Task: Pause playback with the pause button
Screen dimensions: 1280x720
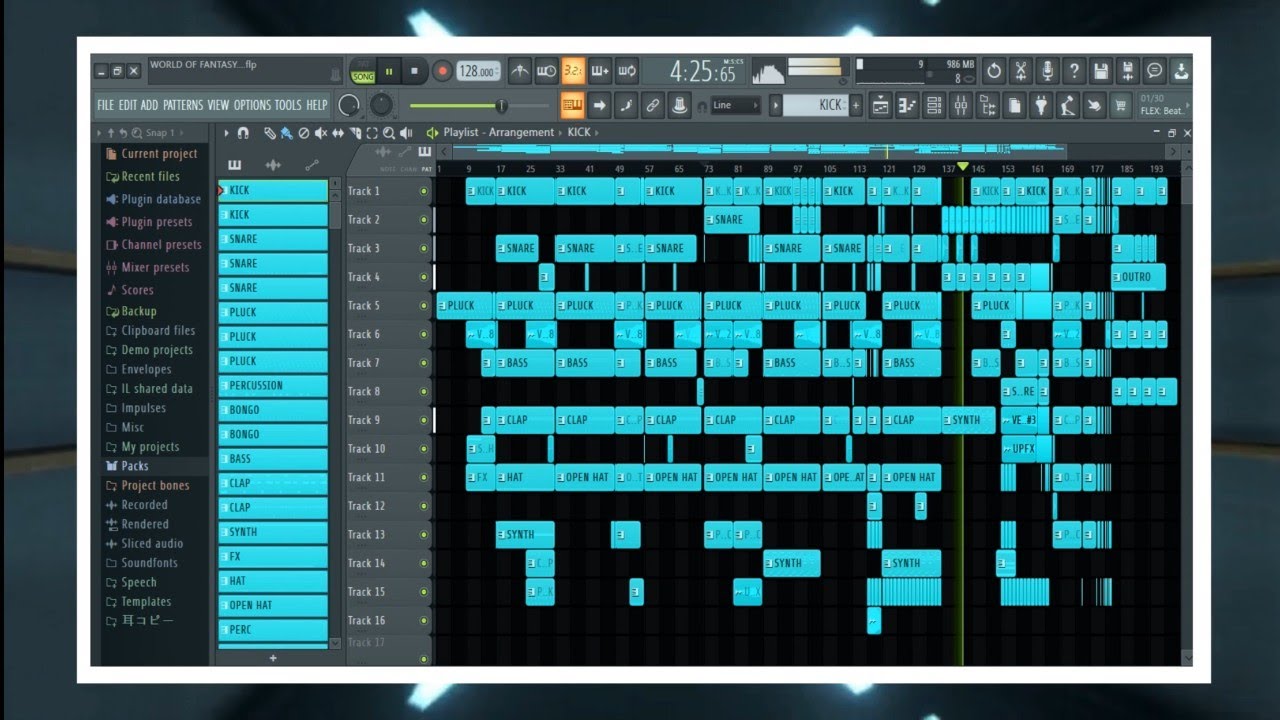Action: [389, 72]
